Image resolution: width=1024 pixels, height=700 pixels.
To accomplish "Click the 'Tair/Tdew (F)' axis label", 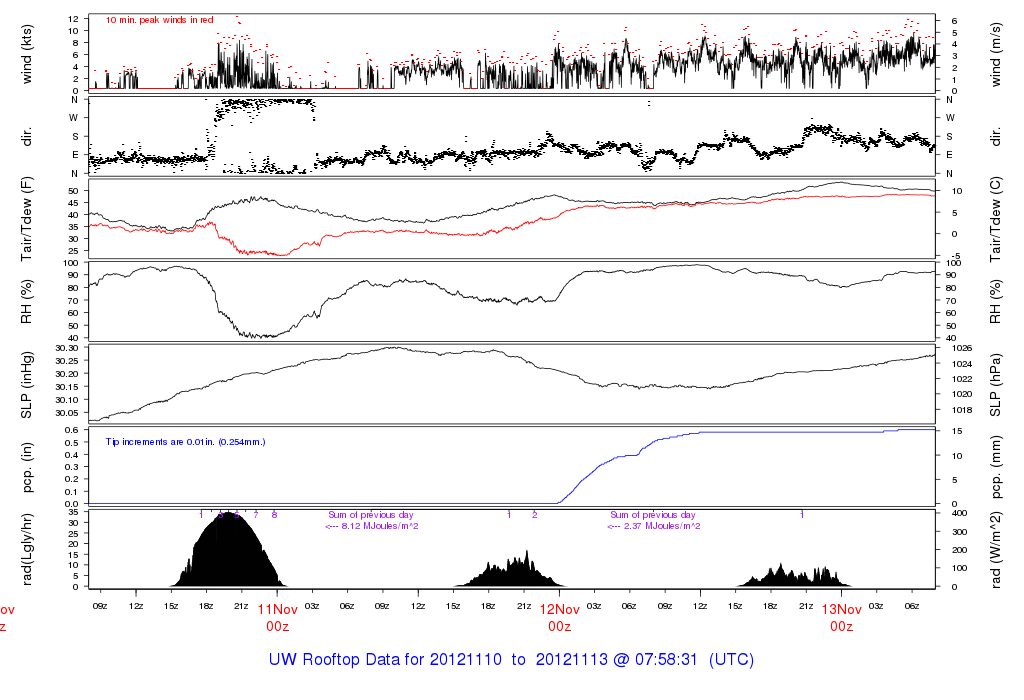I will click(x=27, y=219).
